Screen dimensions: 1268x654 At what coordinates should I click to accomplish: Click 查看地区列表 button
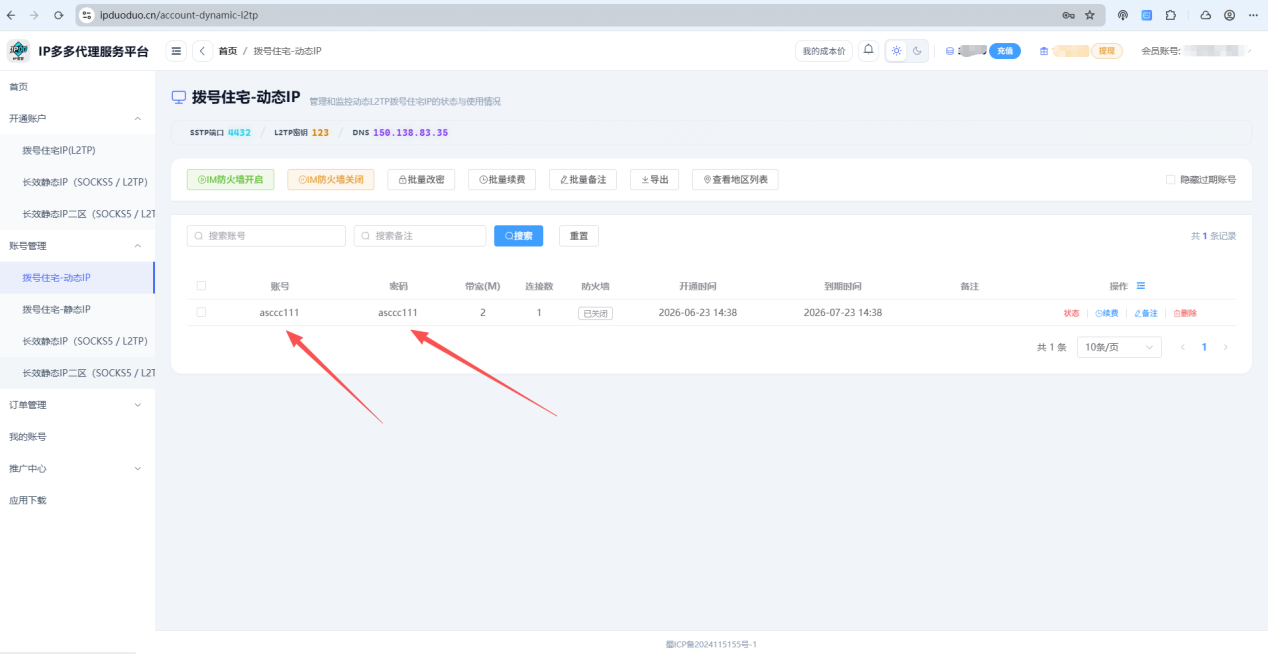[735, 179]
